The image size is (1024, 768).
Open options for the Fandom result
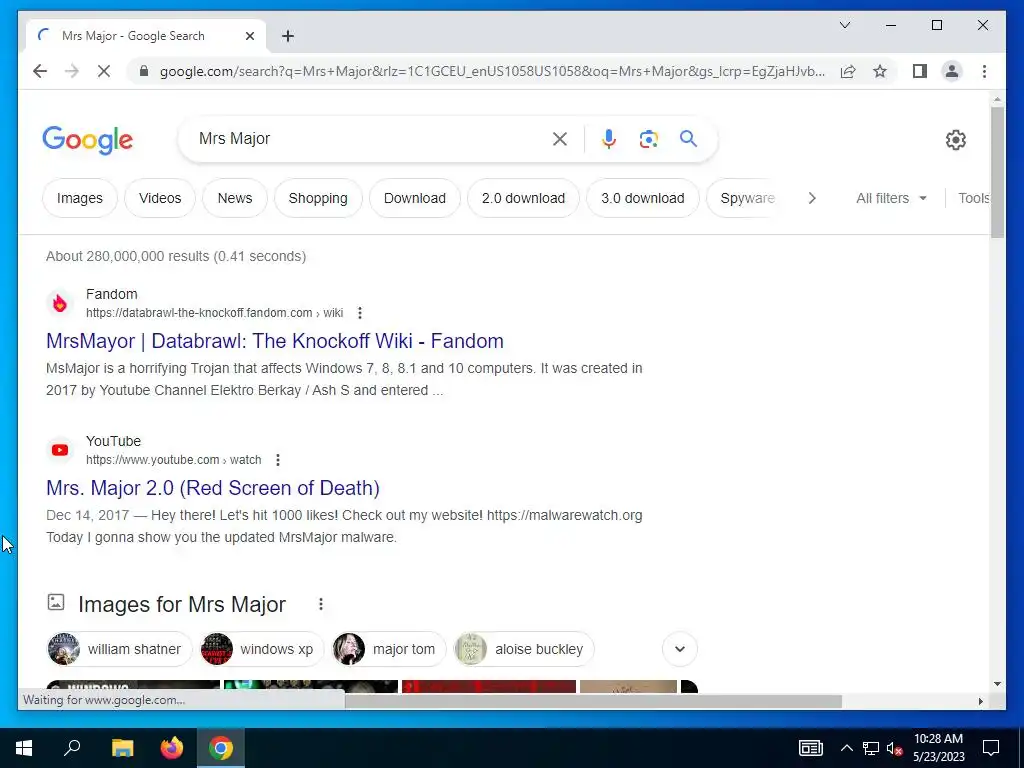pyautogui.click(x=360, y=313)
